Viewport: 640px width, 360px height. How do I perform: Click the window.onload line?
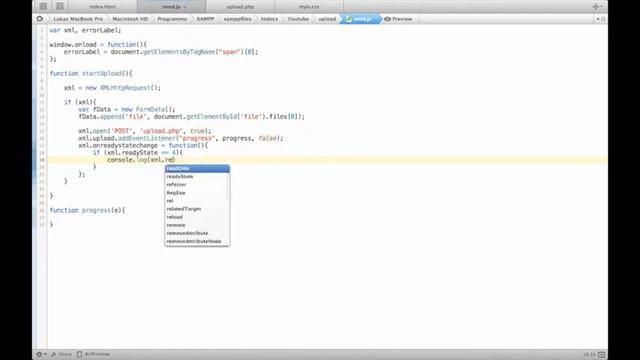pos(98,44)
